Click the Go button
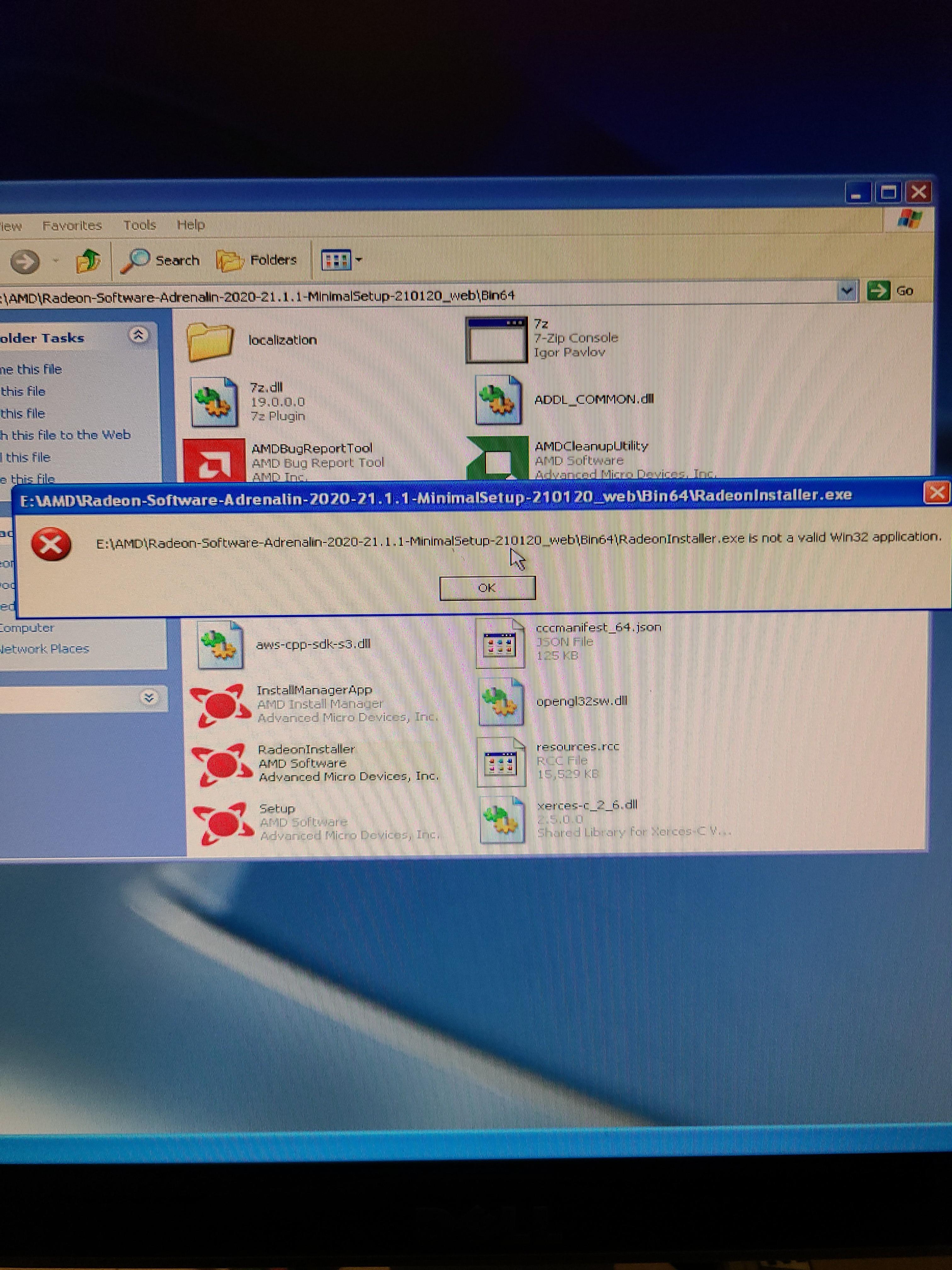 click(x=890, y=291)
